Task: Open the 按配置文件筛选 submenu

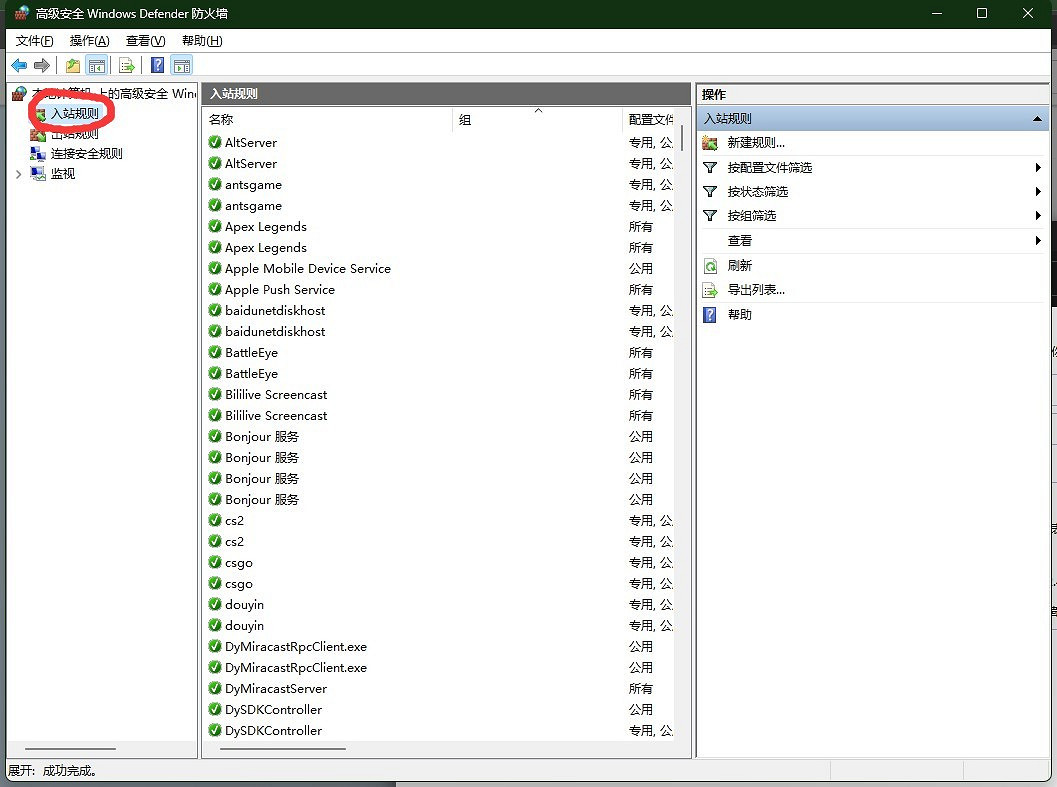Action: coord(1038,168)
